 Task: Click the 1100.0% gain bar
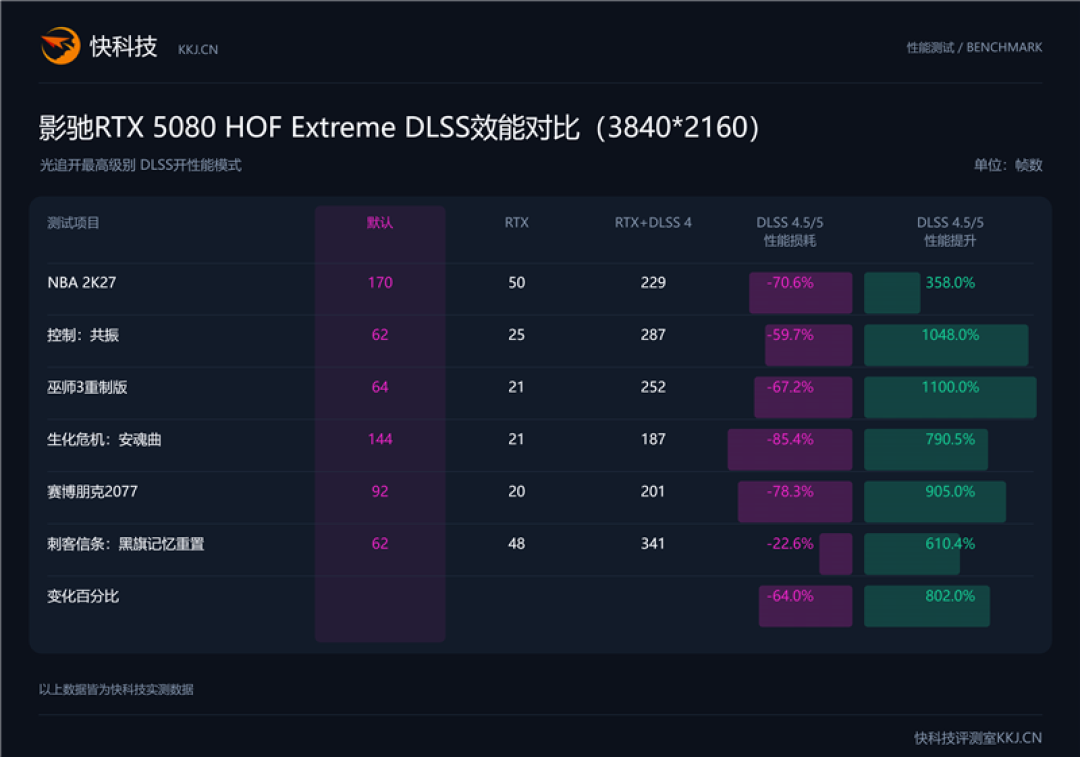[951, 397]
